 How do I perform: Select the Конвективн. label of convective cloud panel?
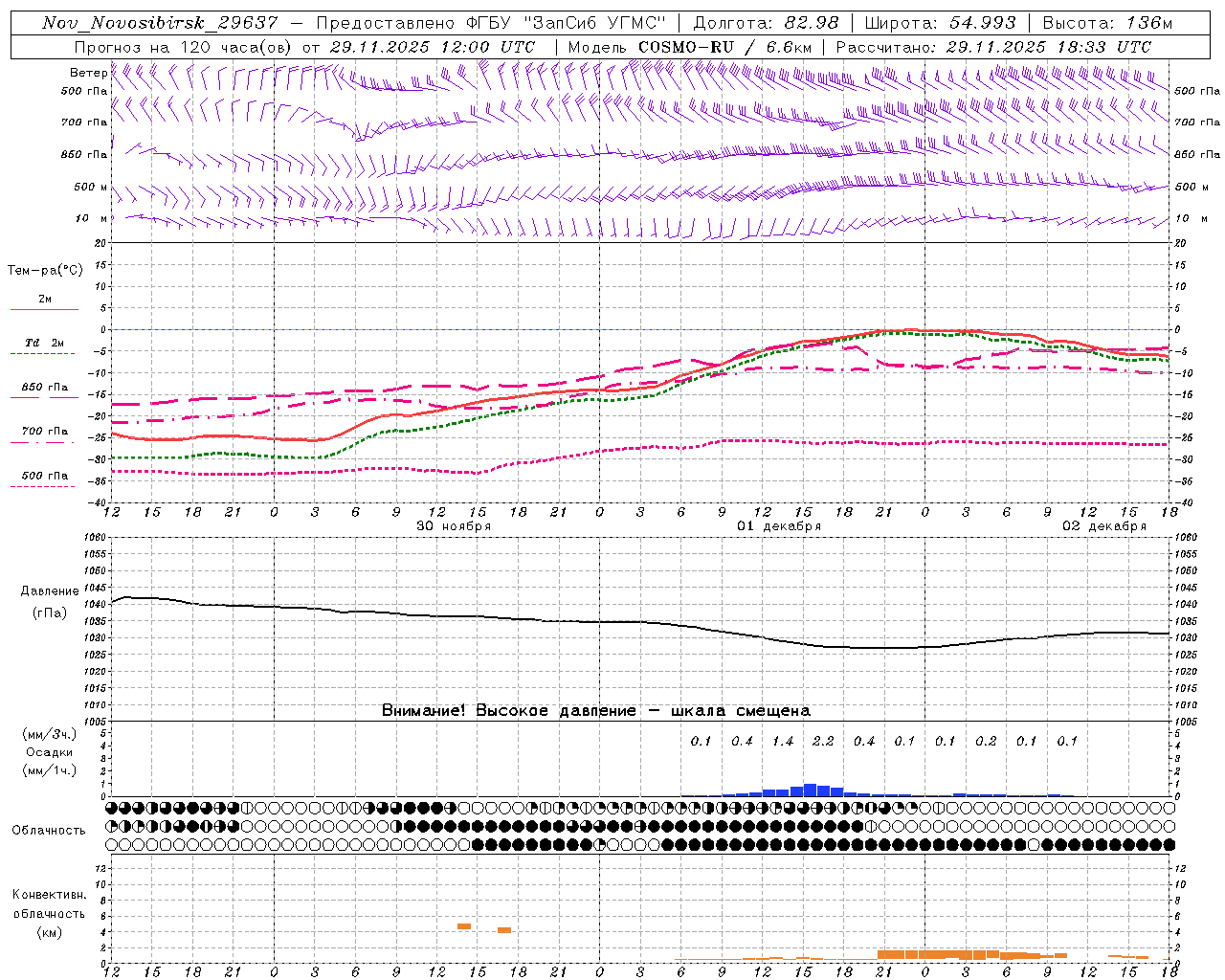coord(50,895)
